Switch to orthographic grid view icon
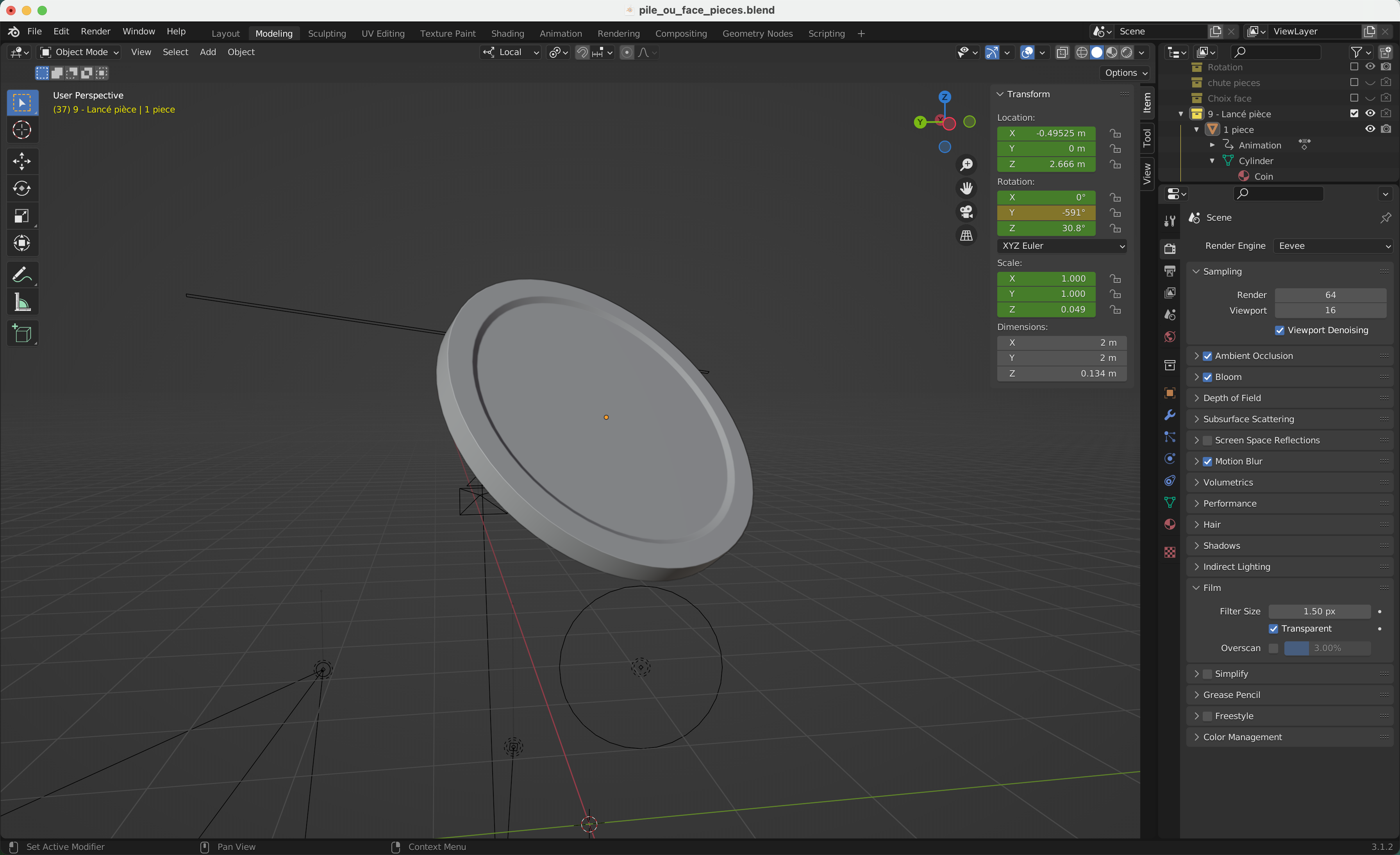Viewport: 1400px width, 855px height. point(966,236)
